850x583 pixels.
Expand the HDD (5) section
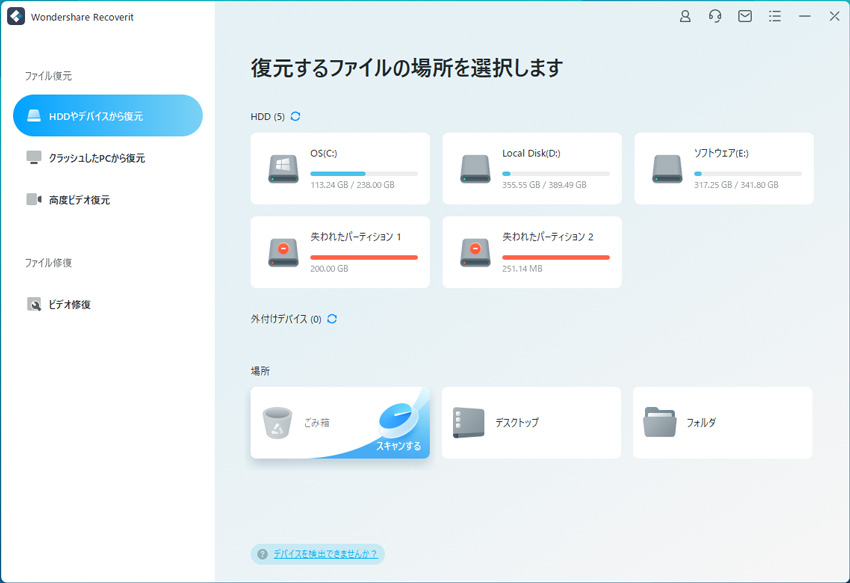coord(263,116)
